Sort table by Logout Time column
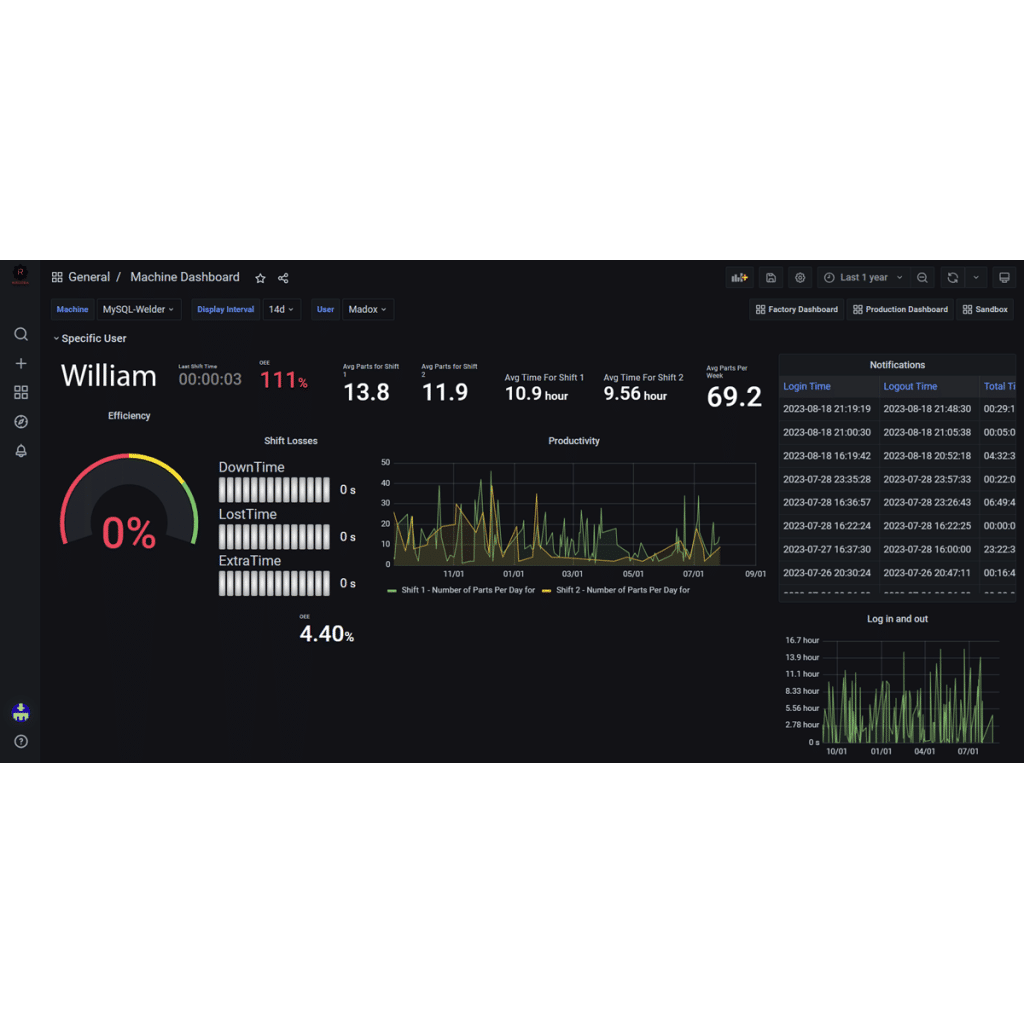The image size is (1024, 1024). click(x=910, y=387)
